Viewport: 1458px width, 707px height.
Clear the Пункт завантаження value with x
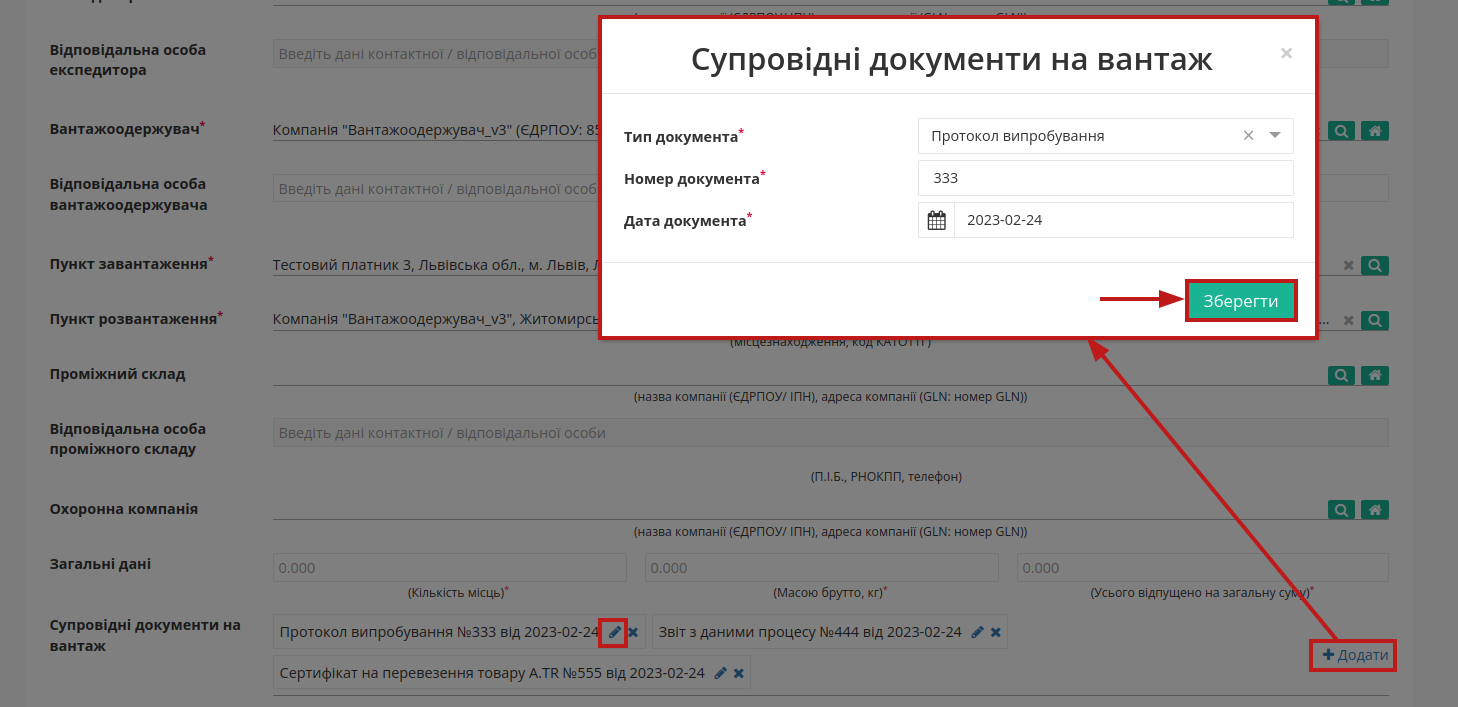(1348, 266)
